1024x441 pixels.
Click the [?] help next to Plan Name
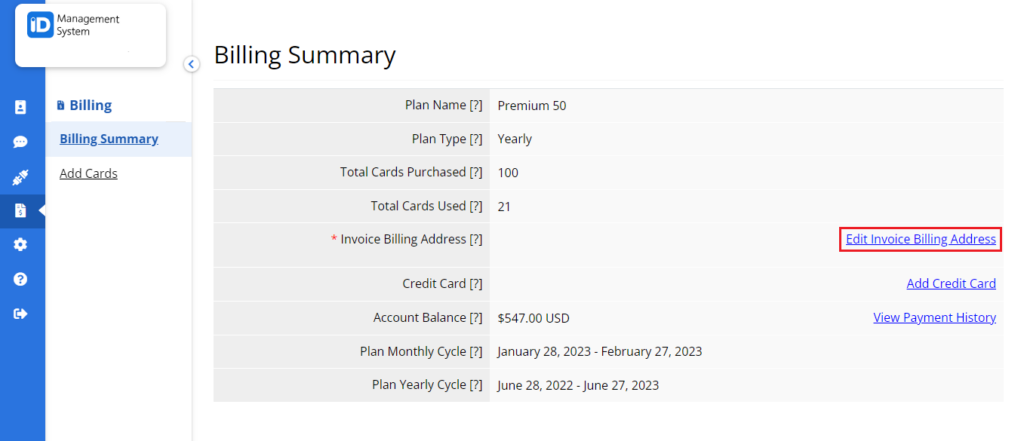tap(475, 105)
